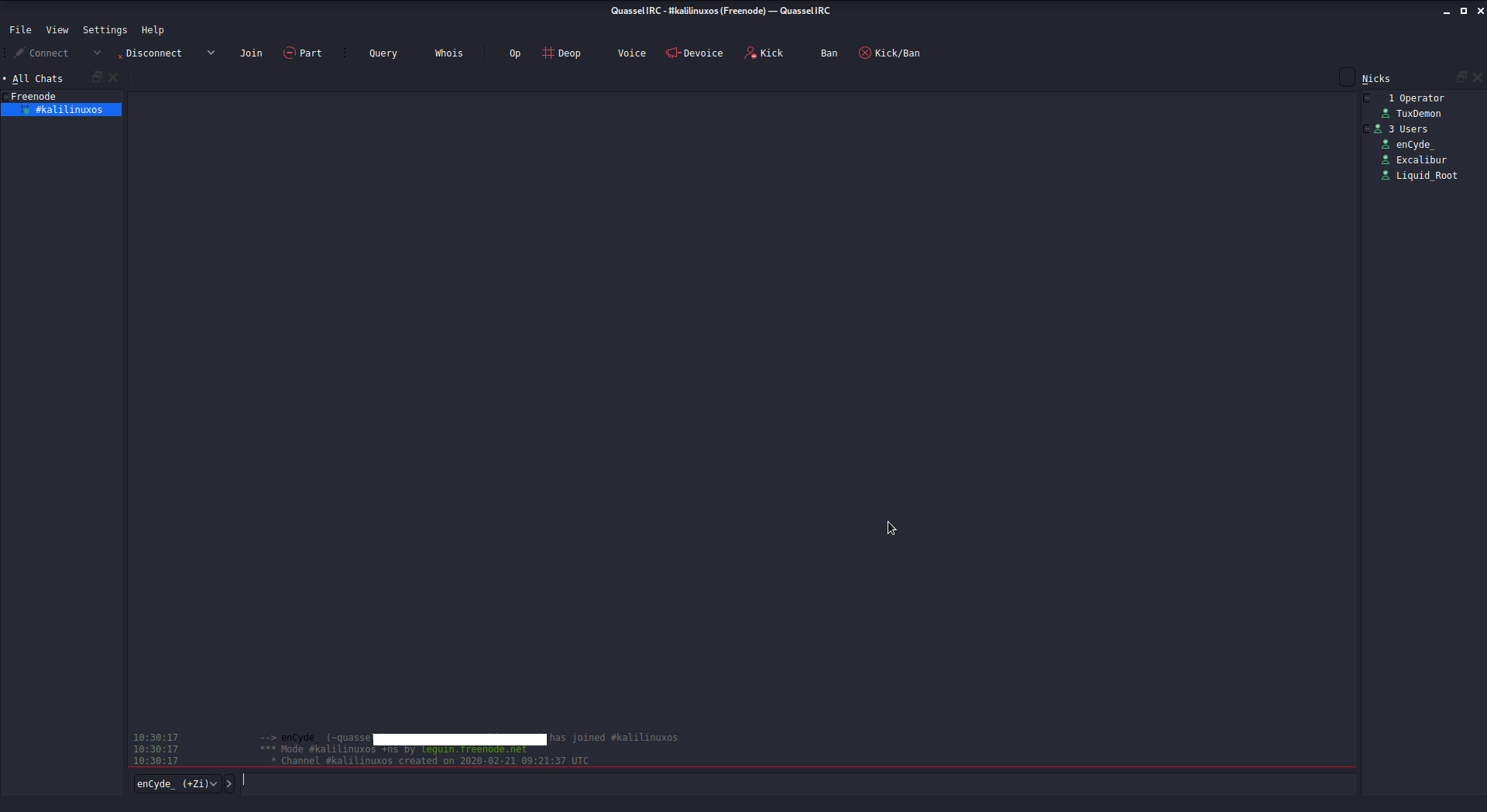This screenshot has height=812, width=1487.
Task: Close the All Chats panel
Action: click(113, 77)
